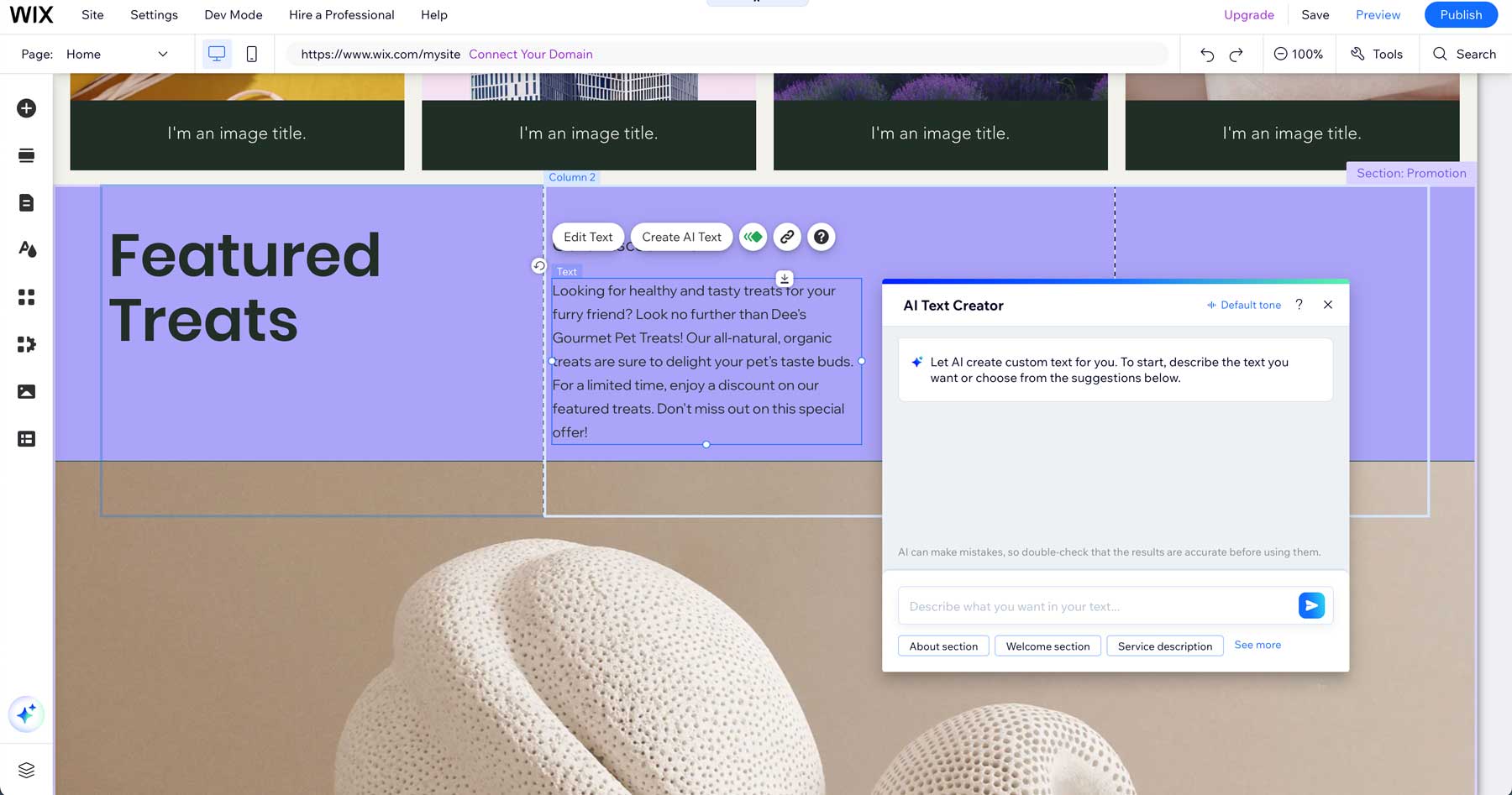Open the Add Elements panel
Viewport: 1512px width, 795px height.
[x=27, y=108]
